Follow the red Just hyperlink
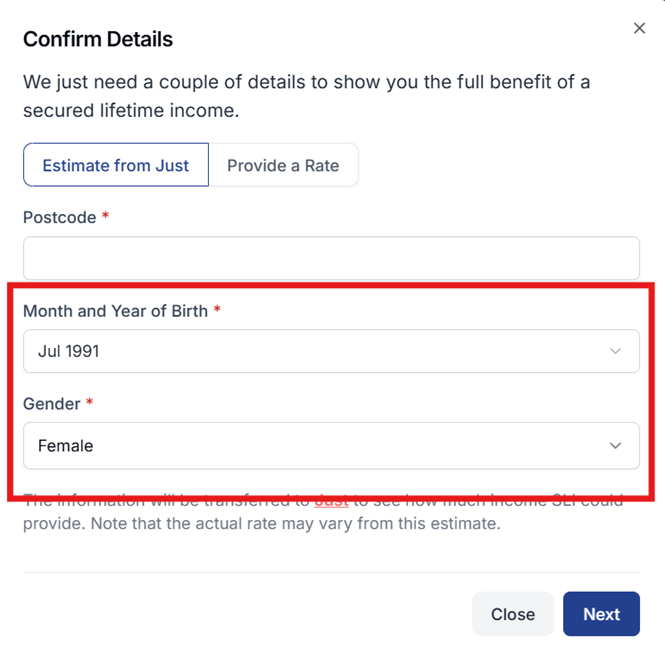This screenshot has width=665, height=654. click(x=331, y=500)
